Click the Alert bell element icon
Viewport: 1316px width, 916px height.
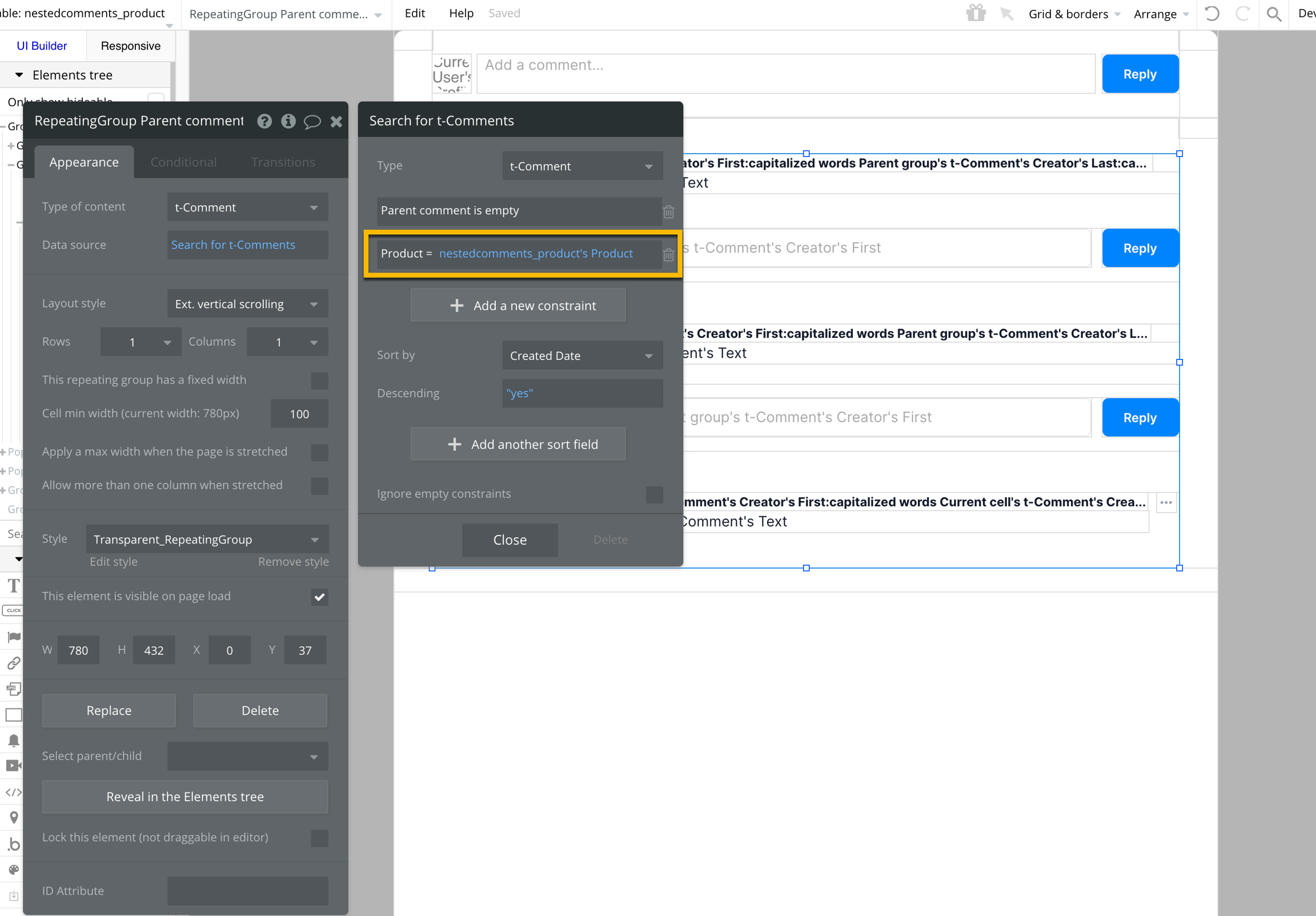pyautogui.click(x=13, y=740)
